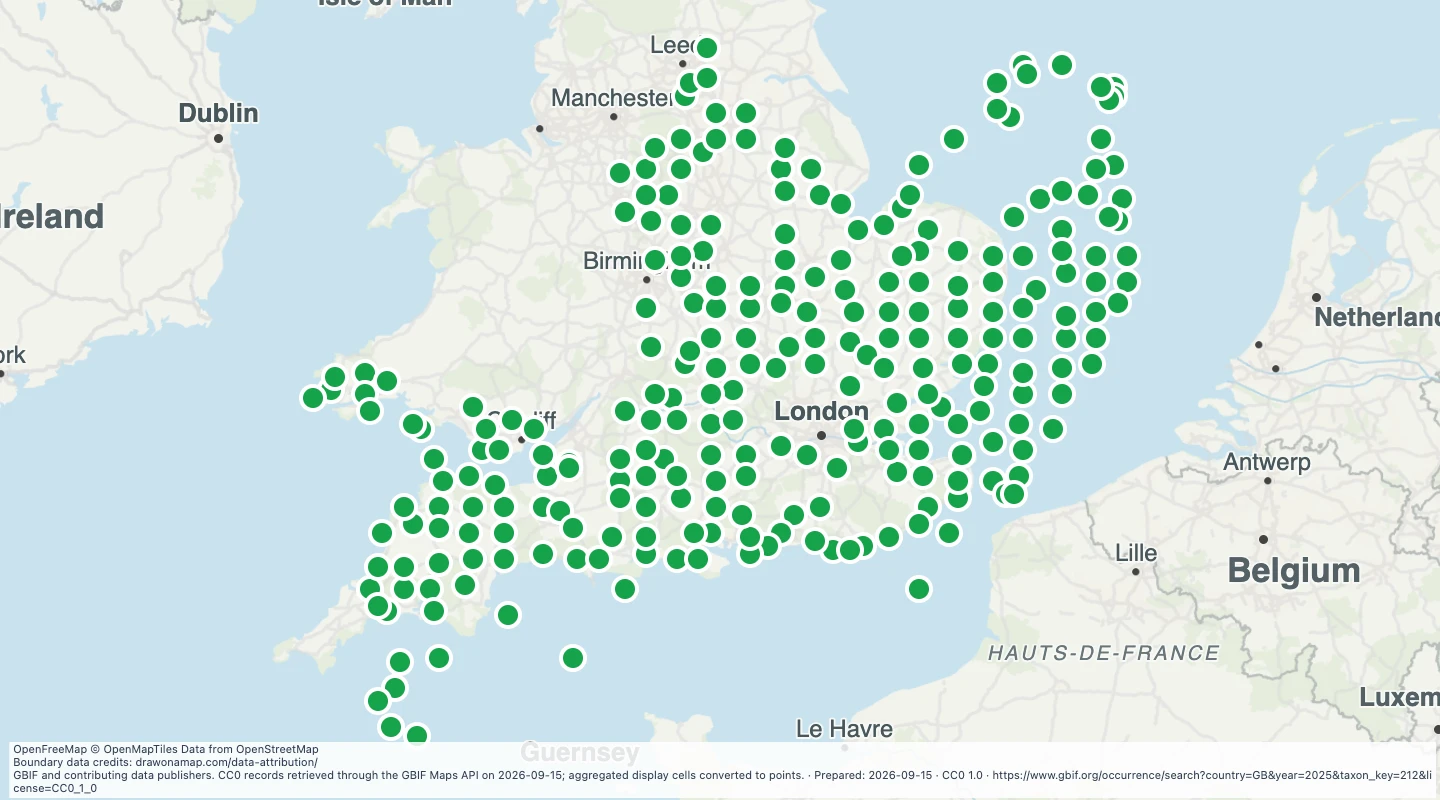The height and width of the screenshot is (800, 1440).
Task: Open the drawonamap.com data-attribution link
Action: (x=225, y=762)
